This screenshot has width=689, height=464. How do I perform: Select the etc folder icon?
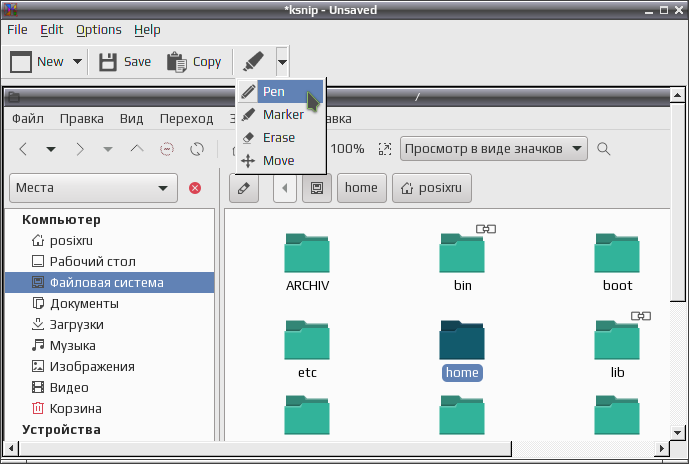pos(307,340)
